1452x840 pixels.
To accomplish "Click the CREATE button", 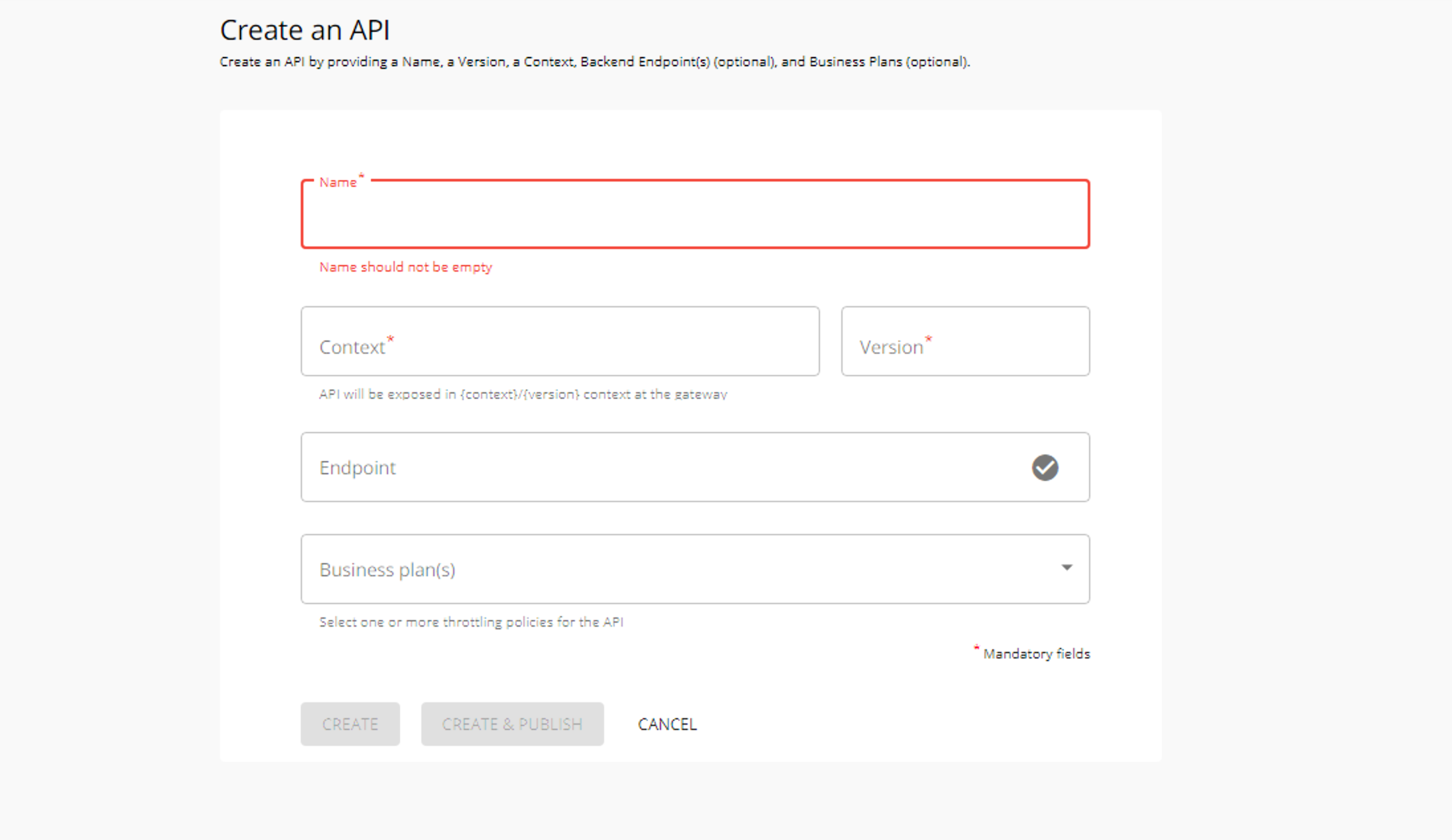I will tap(350, 724).
